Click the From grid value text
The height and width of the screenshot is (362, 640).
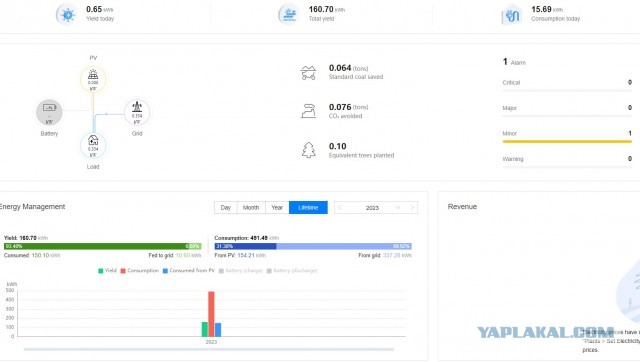pyautogui.click(x=397, y=255)
